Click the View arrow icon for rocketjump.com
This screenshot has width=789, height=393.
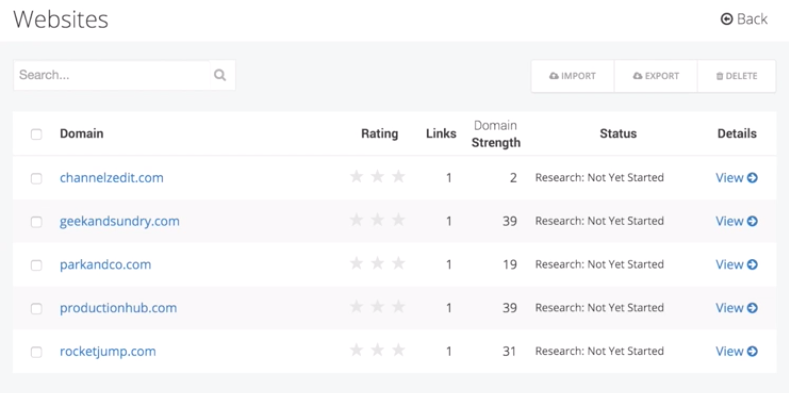coord(752,351)
